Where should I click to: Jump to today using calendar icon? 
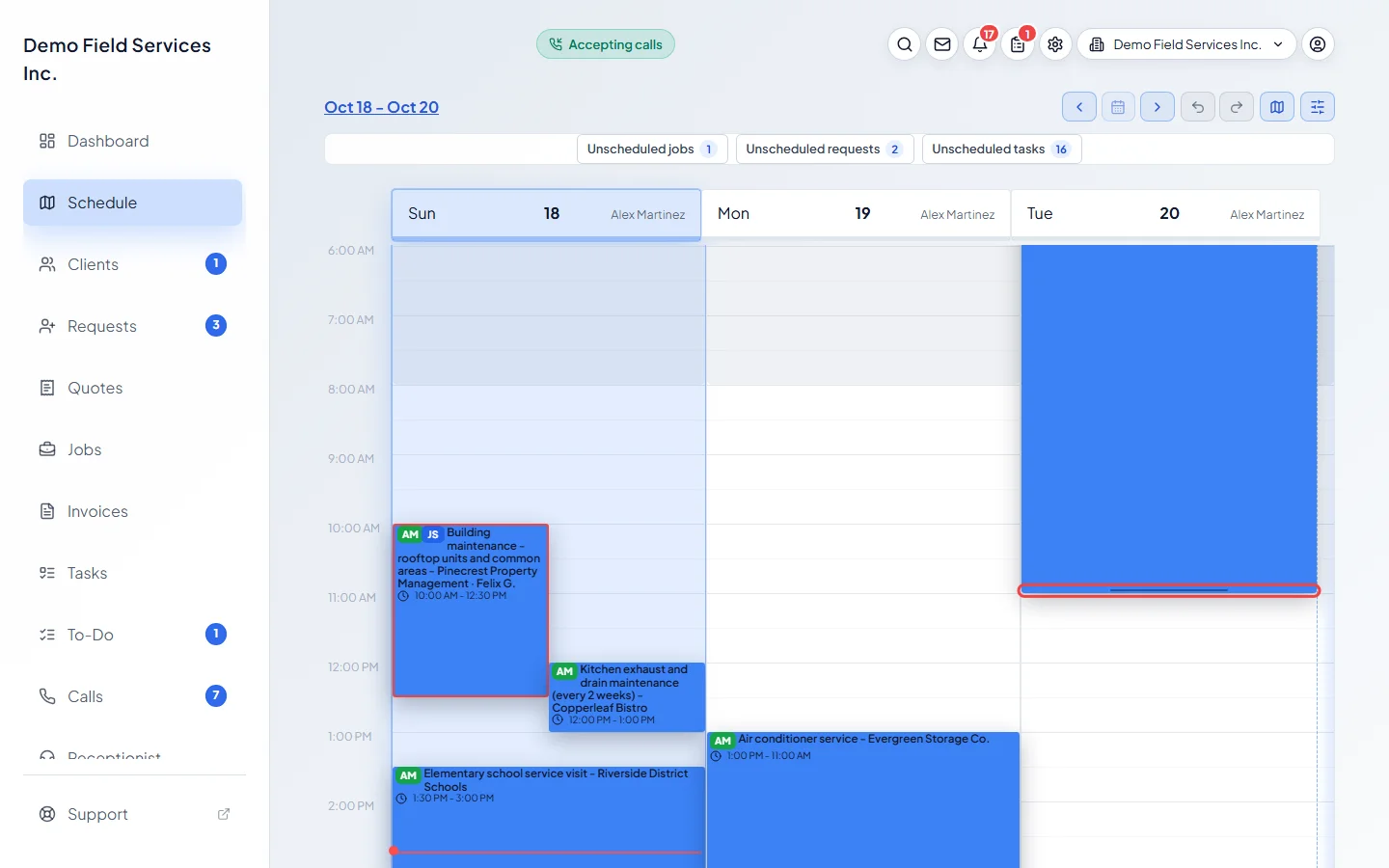[x=1118, y=107]
